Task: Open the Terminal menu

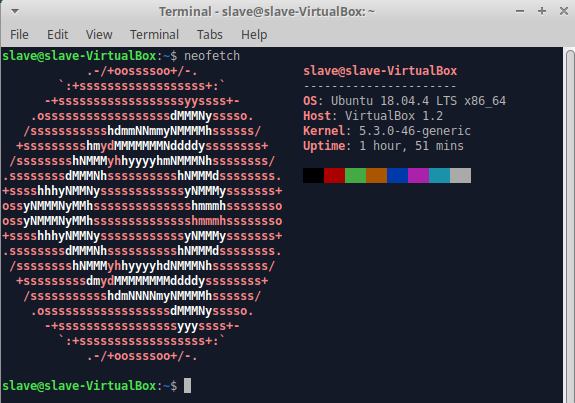Action: tap(154, 35)
